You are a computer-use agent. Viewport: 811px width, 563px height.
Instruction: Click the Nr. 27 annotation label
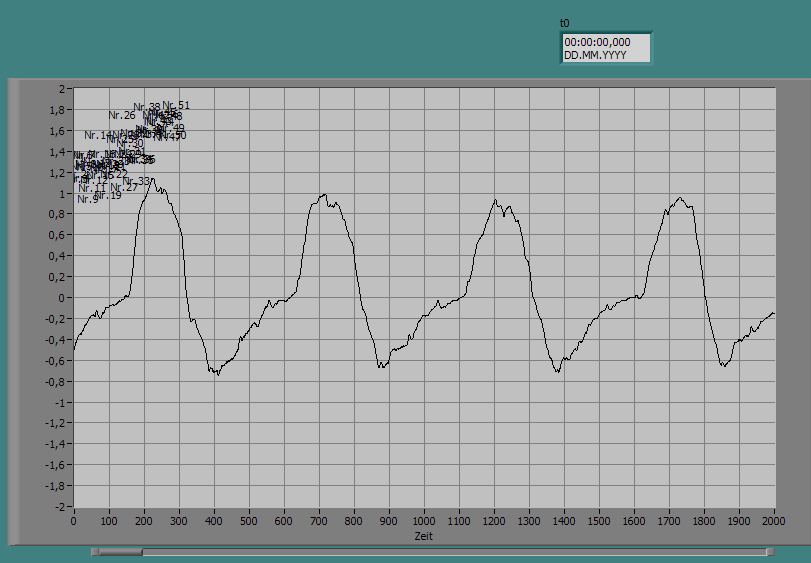click(124, 187)
